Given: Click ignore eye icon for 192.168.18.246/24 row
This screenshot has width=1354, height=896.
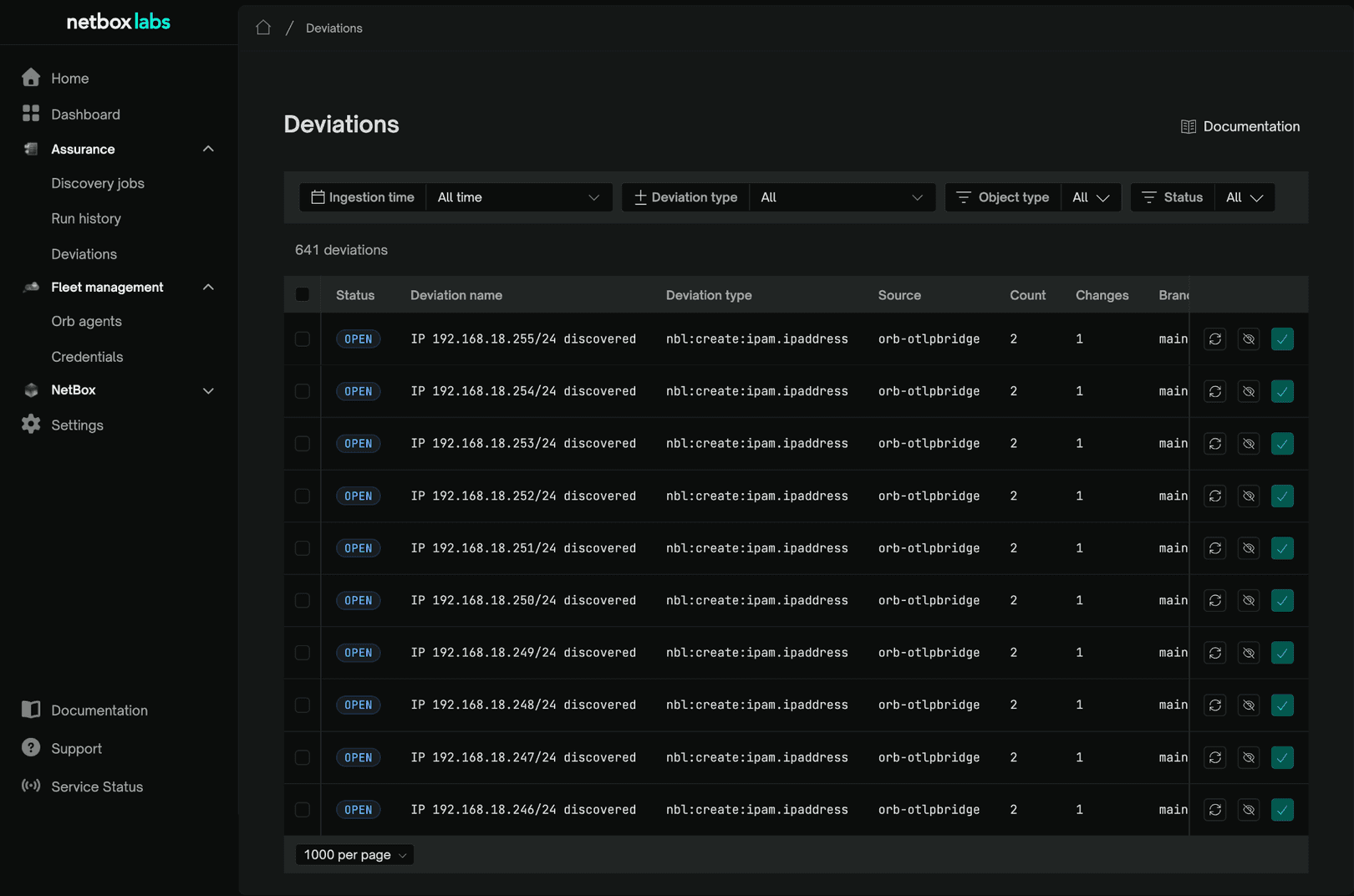Looking at the screenshot, I should coord(1249,810).
